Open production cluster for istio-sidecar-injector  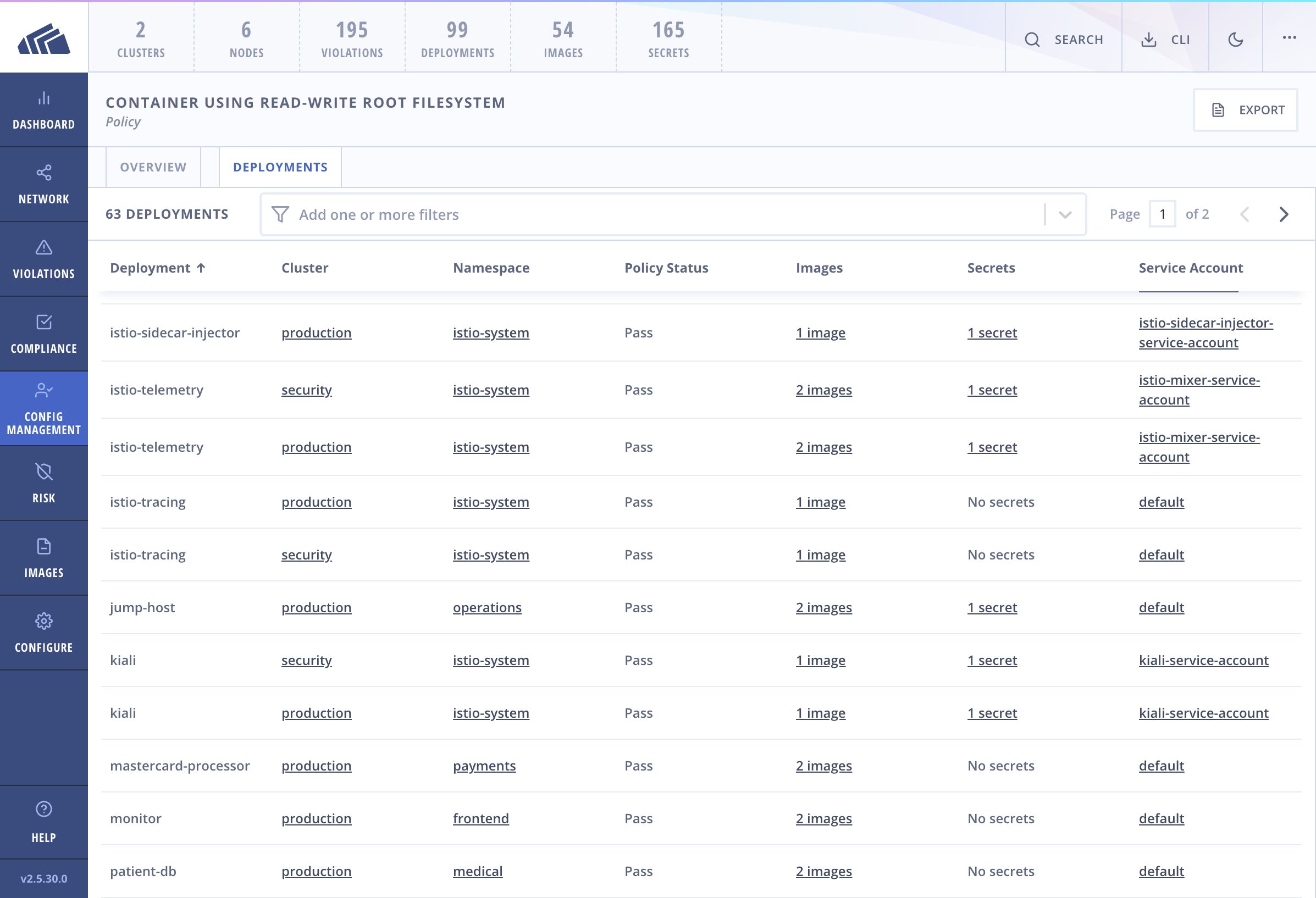point(317,332)
